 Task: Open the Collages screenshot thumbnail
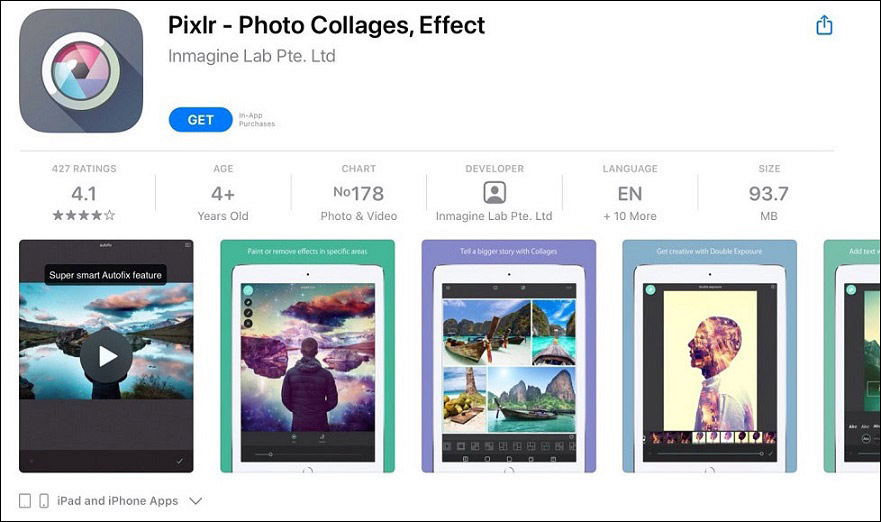508,356
